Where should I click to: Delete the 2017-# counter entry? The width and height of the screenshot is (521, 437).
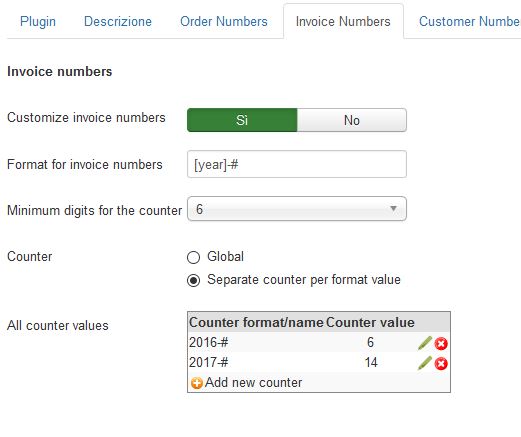[441, 364]
